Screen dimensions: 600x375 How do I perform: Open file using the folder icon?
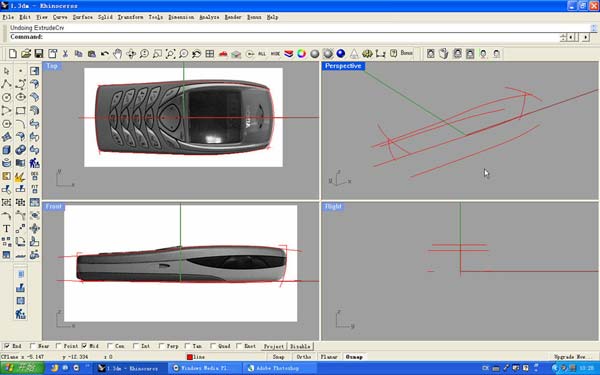click(26, 54)
